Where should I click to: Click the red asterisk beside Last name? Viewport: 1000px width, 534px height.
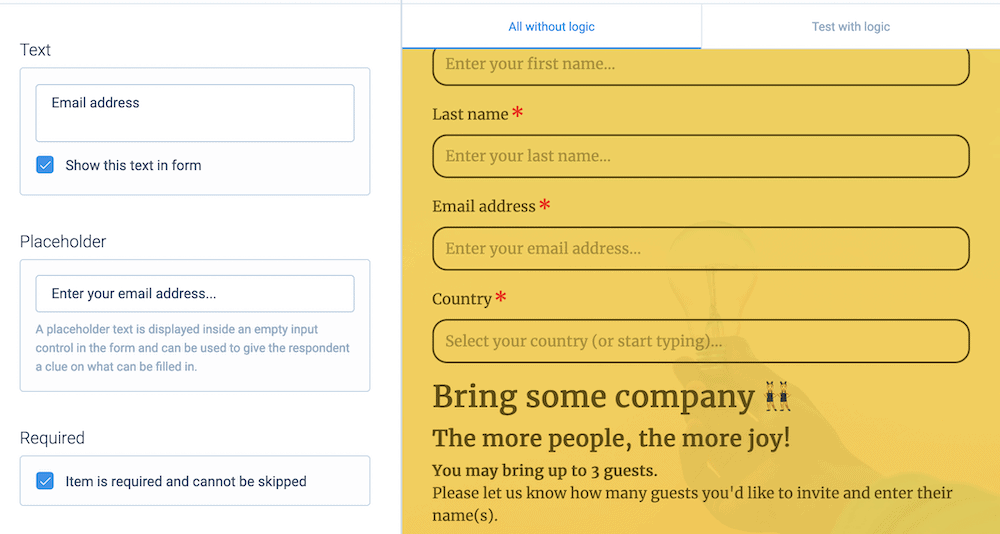(517, 113)
